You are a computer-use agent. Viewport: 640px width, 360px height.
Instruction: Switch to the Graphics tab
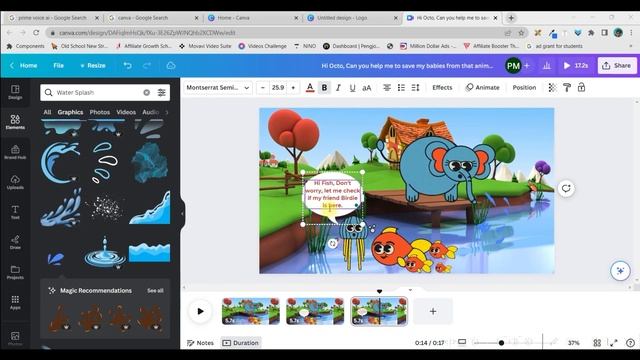(x=70, y=112)
